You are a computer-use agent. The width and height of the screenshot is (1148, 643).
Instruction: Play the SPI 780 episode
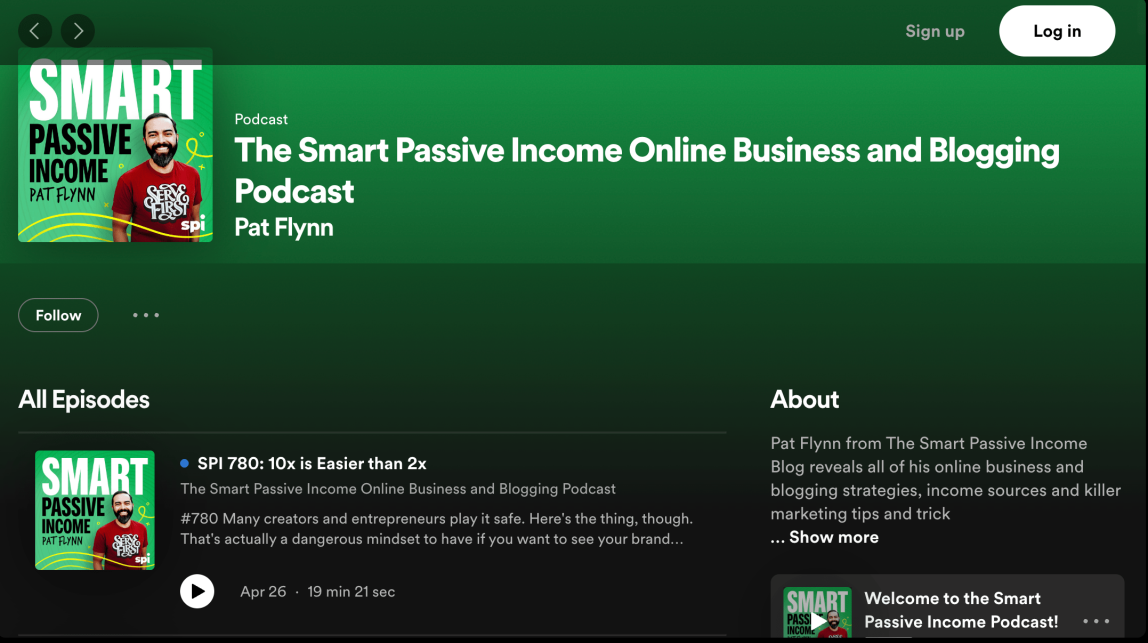(197, 591)
